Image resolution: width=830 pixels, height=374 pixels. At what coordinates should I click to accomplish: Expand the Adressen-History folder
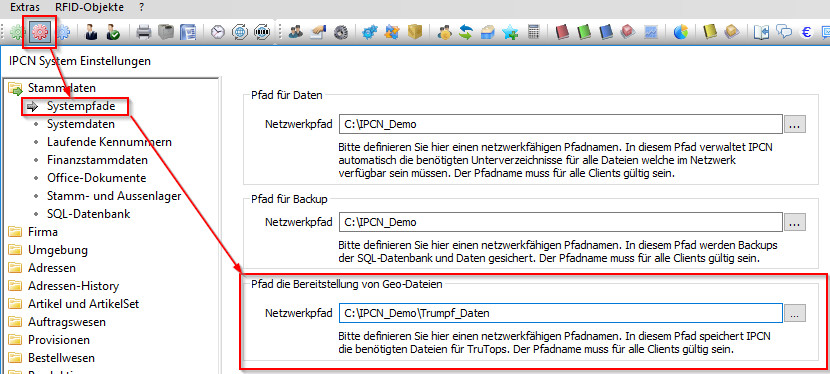click(x=15, y=286)
